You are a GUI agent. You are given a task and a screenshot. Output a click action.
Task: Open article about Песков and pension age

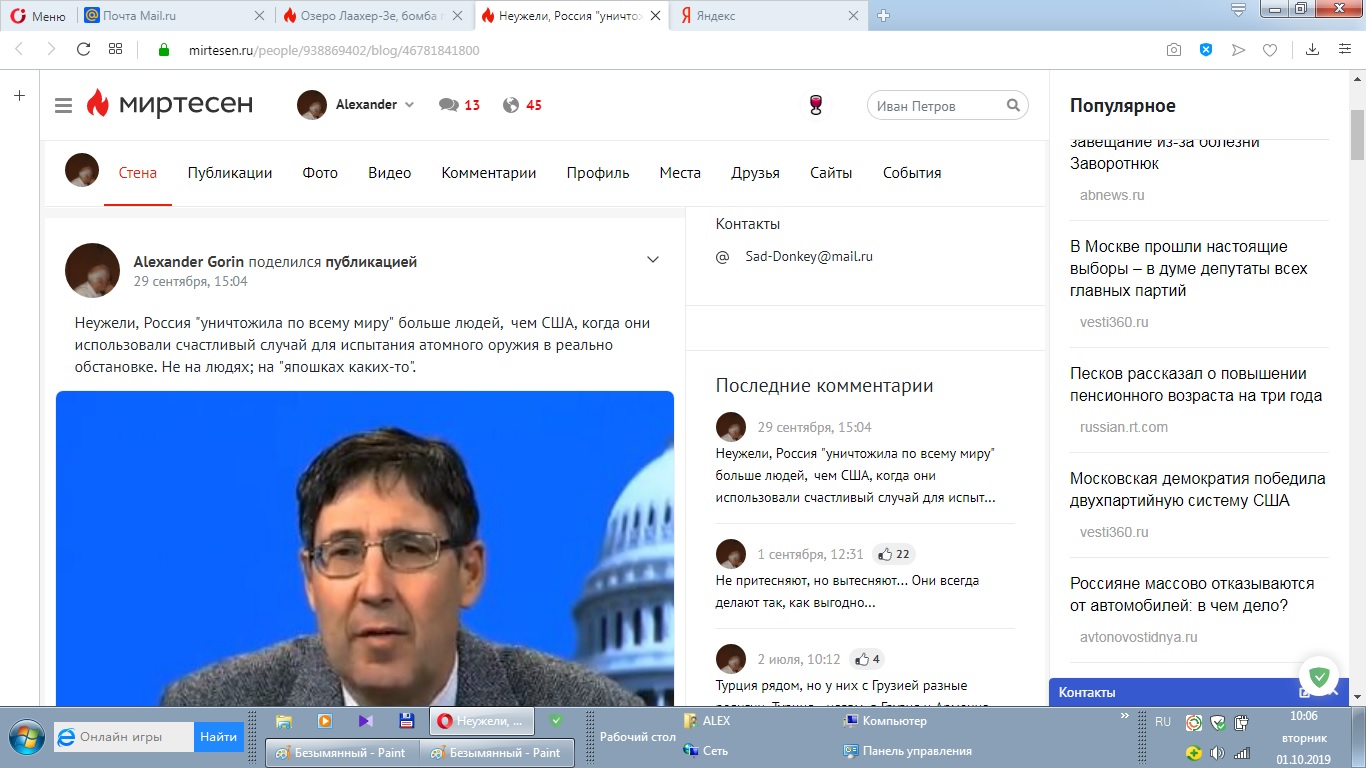click(1196, 384)
